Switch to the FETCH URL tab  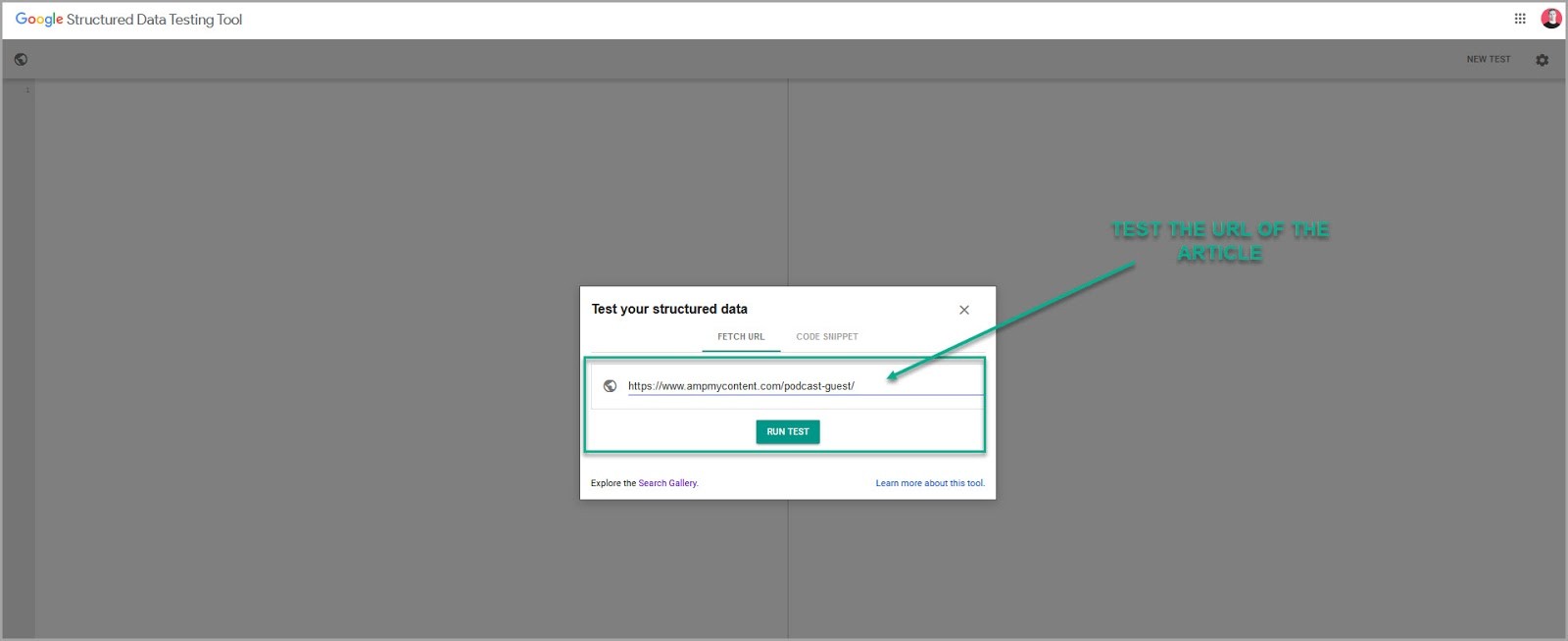pos(741,337)
